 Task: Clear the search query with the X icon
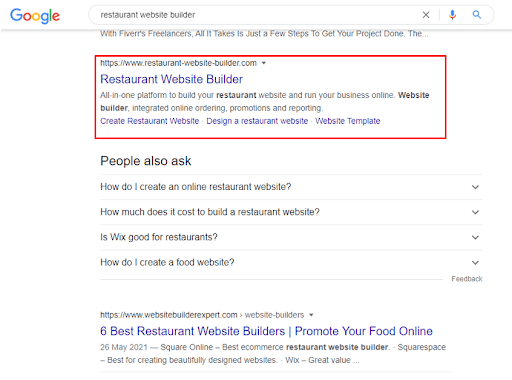[x=426, y=15]
